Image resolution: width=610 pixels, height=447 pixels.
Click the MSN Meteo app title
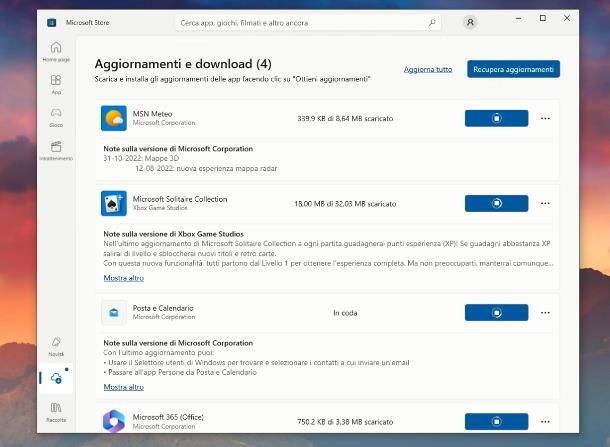[152, 114]
